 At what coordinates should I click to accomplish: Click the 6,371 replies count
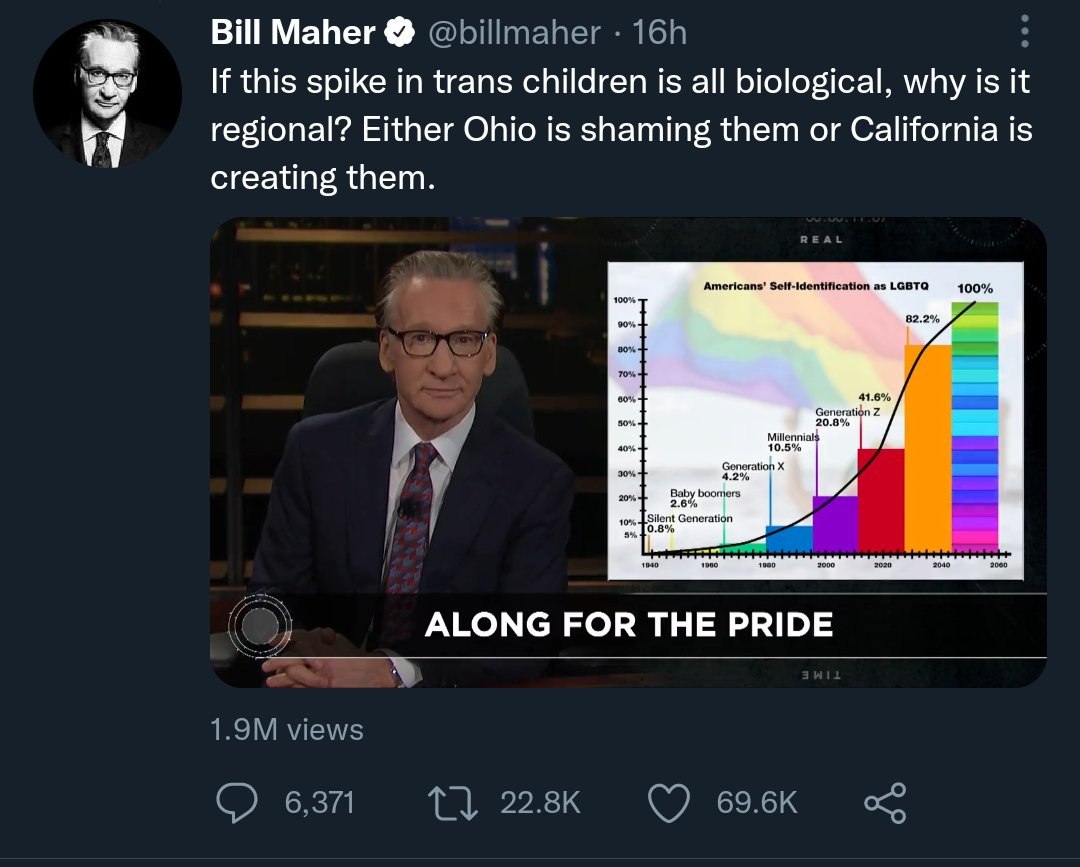(320, 802)
